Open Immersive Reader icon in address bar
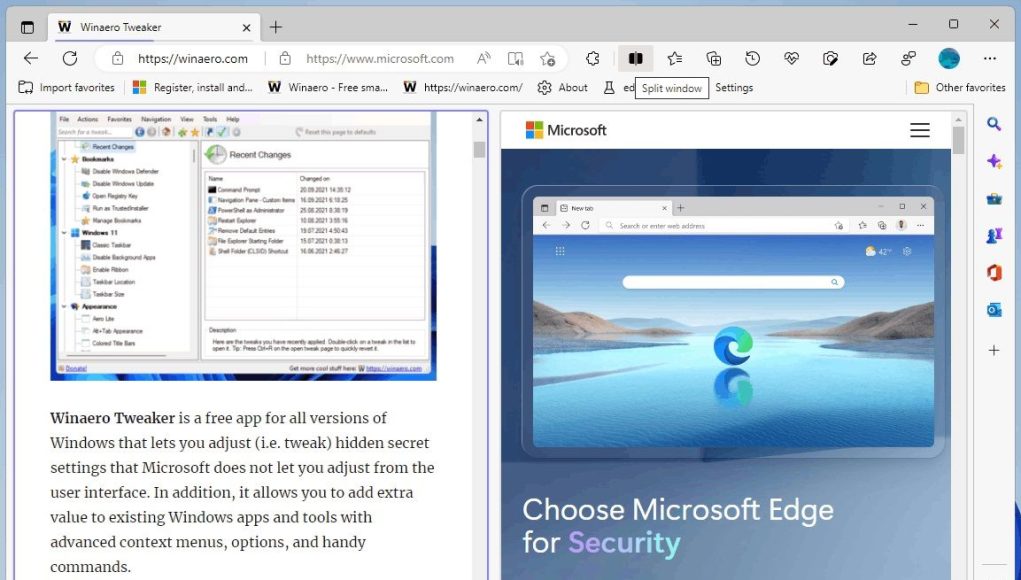1021x580 pixels. pos(515,59)
